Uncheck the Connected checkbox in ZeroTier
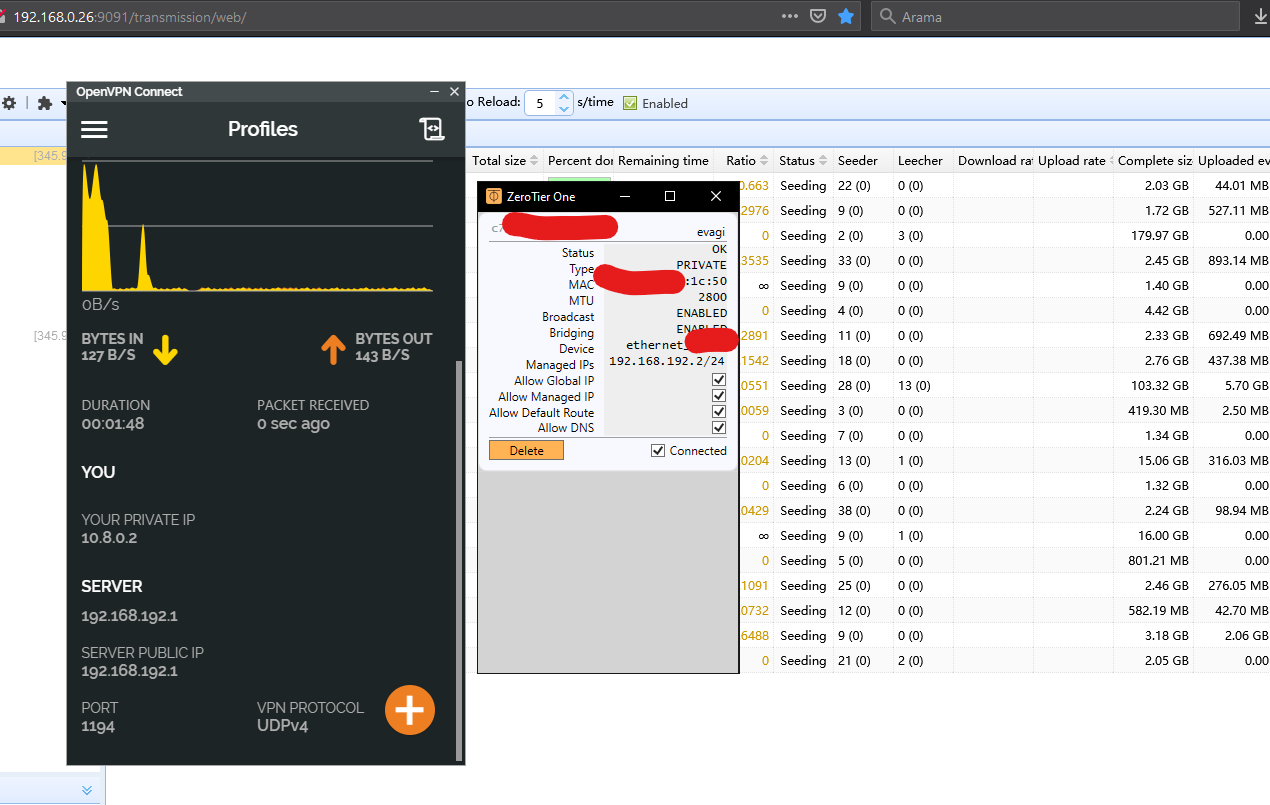This screenshot has height=805, width=1270. click(x=658, y=451)
